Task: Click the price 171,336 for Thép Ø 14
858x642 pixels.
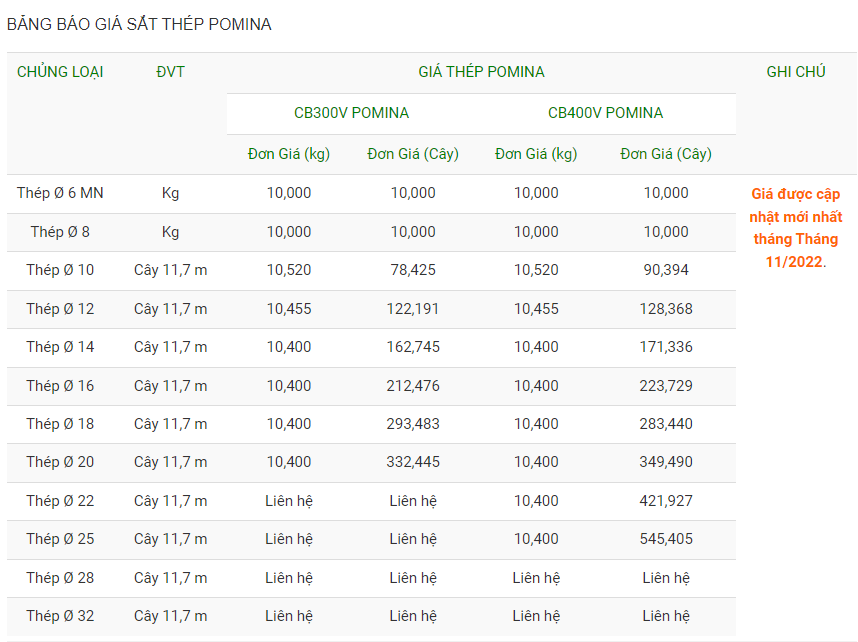Action: (666, 348)
